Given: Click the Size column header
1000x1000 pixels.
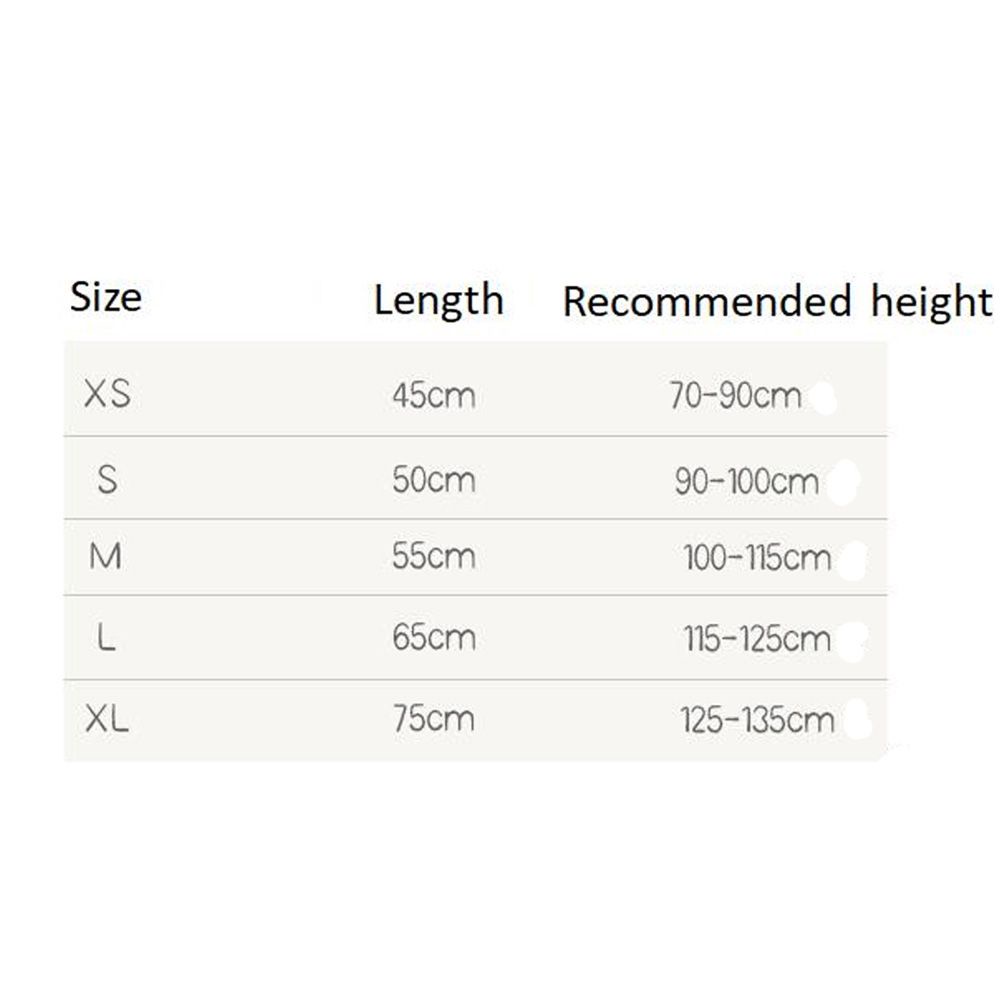Looking at the screenshot, I should 106,297.
